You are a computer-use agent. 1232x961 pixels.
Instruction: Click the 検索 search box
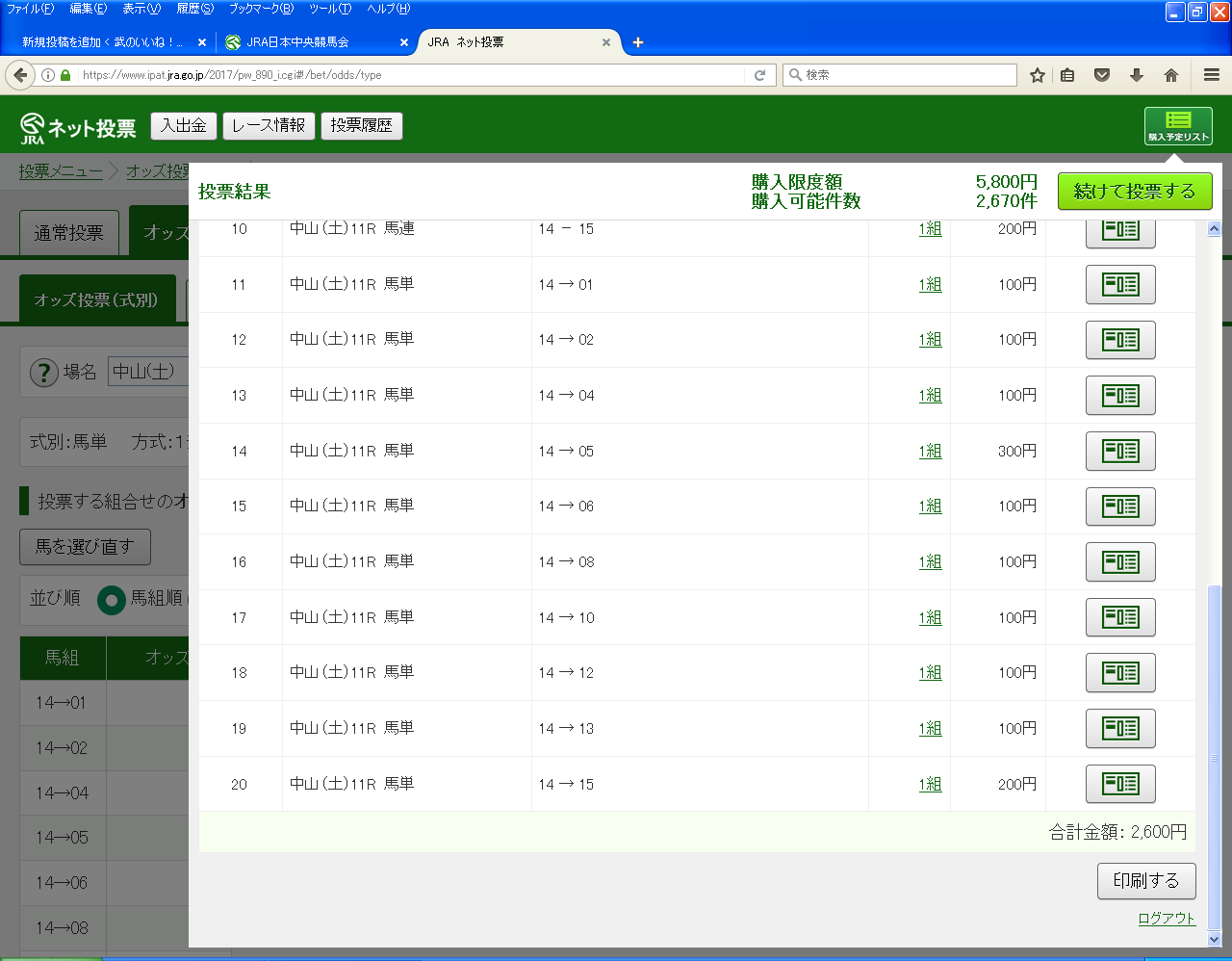pyautogui.click(x=900, y=75)
